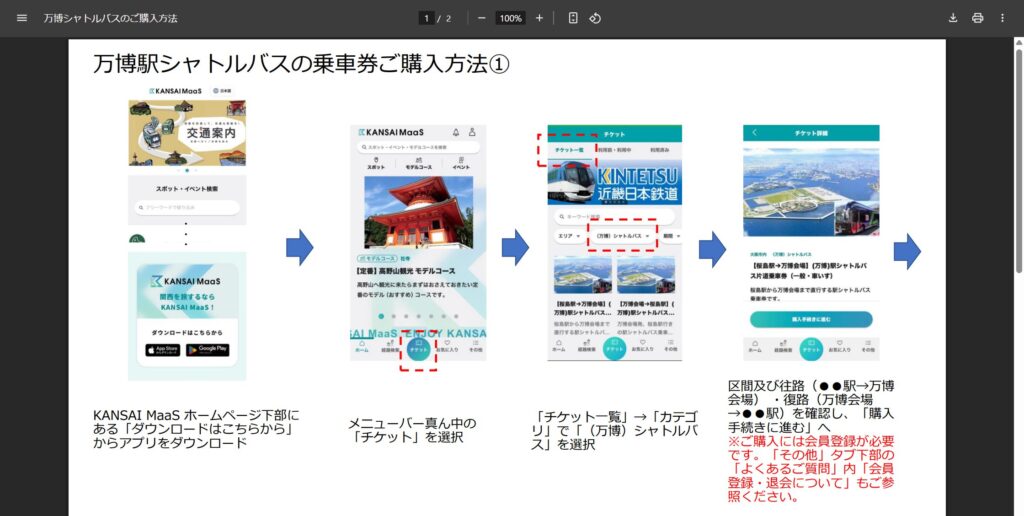The width and height of the screenshot is (1024, 516).
Task: Click the ホーム nav icon in チケット詳細 screenshot
Action: [754, 346]
